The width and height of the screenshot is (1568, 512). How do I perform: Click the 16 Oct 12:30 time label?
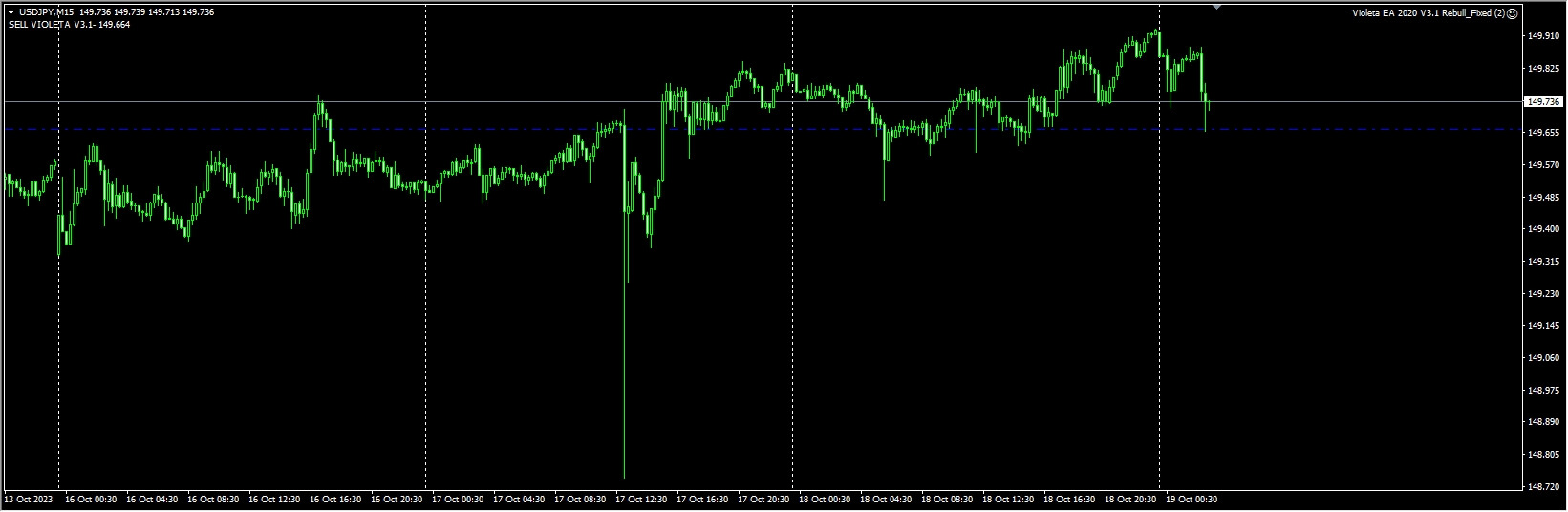click(x=275, y=500)
